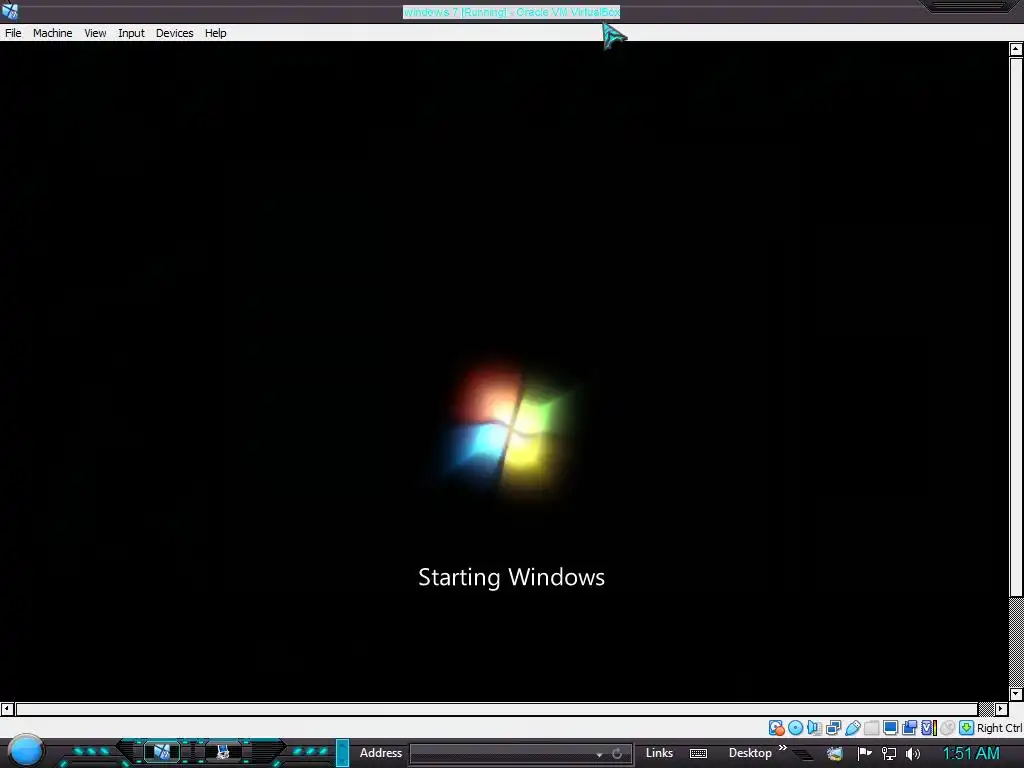The image size is (1024, 768).
Task: Click the Links toolbar label
Action: pyautogui.click(x=659, y=753)
